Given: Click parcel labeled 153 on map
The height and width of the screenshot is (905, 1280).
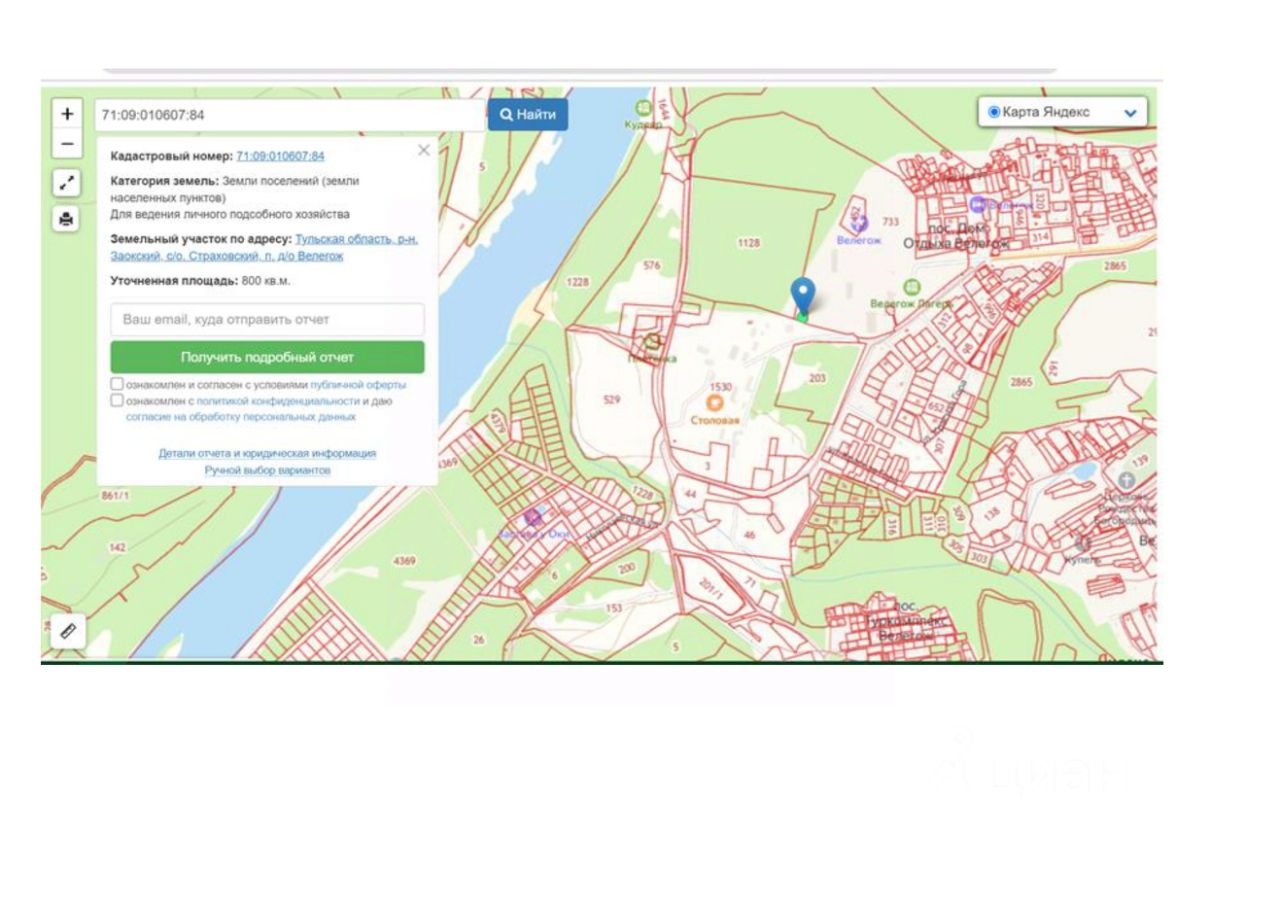Looking at the screenshot, I should coord(613,608).
